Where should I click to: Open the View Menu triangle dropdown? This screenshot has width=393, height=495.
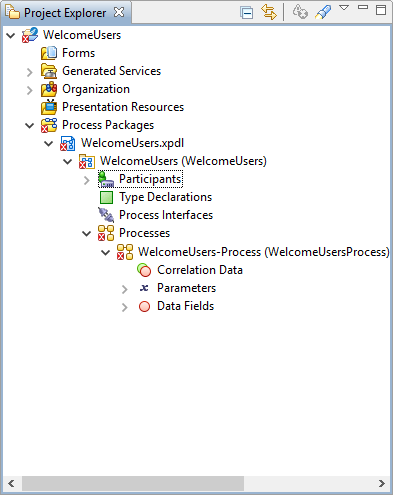(x=344, y=8)
